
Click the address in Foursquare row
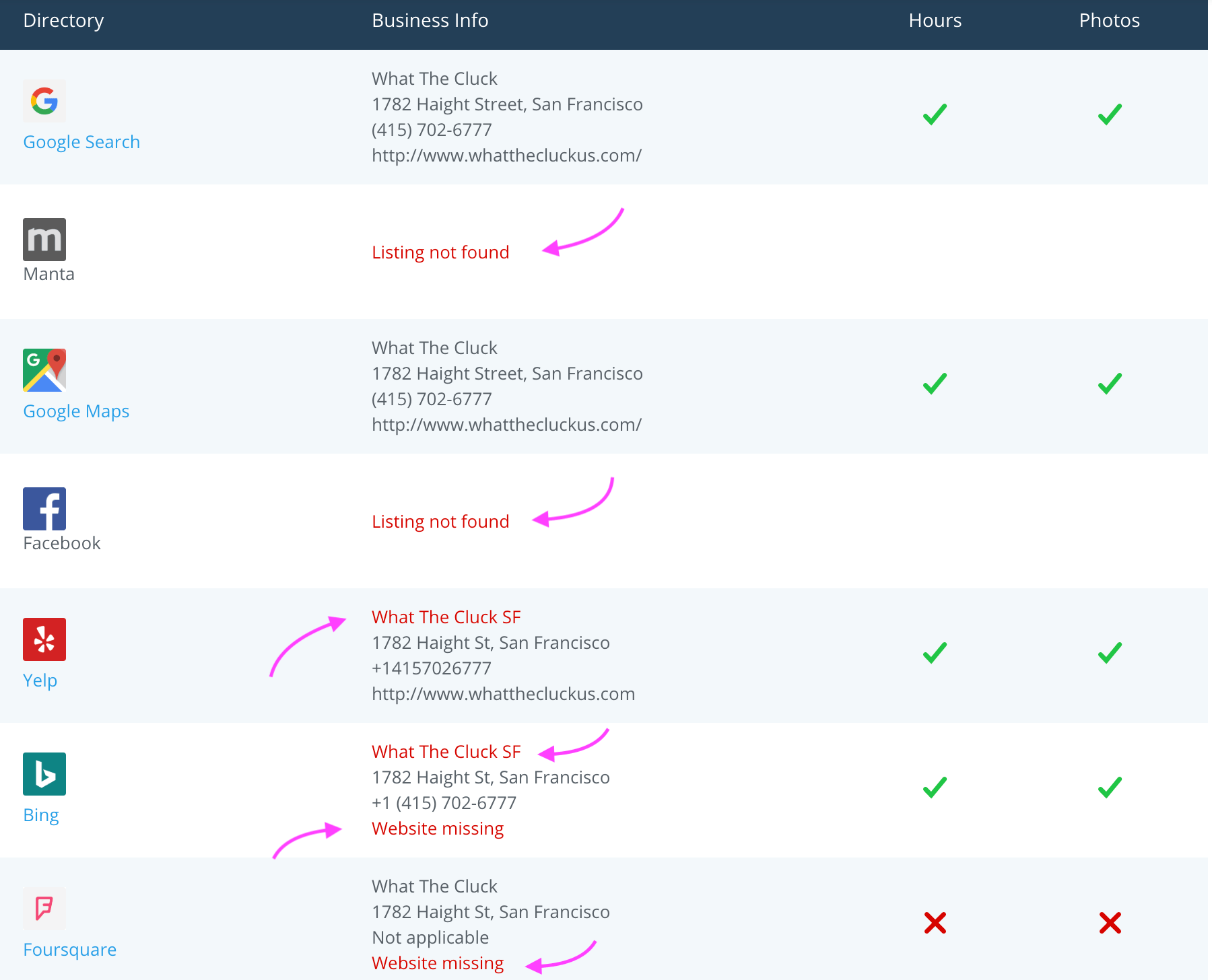[x=491, y=912]
